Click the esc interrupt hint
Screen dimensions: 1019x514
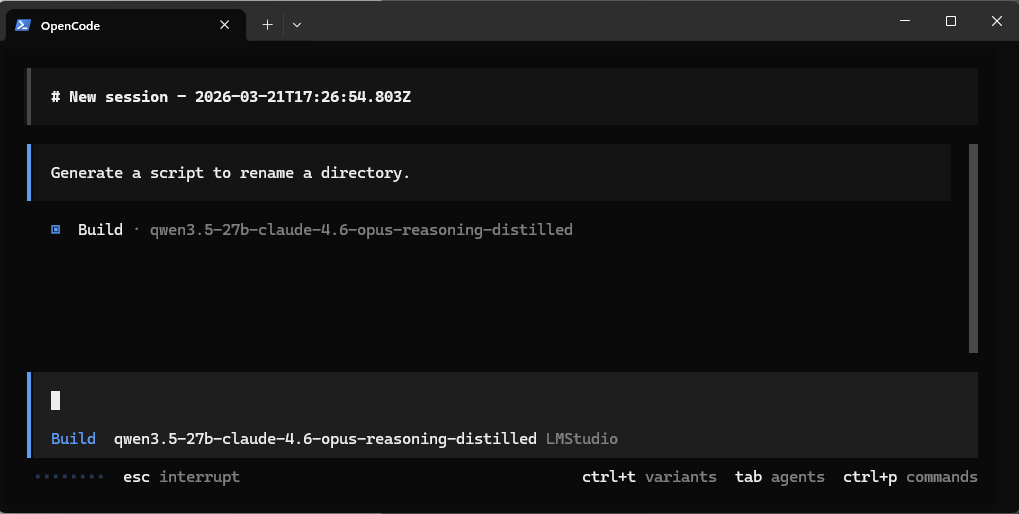click(x=181, y=477)
